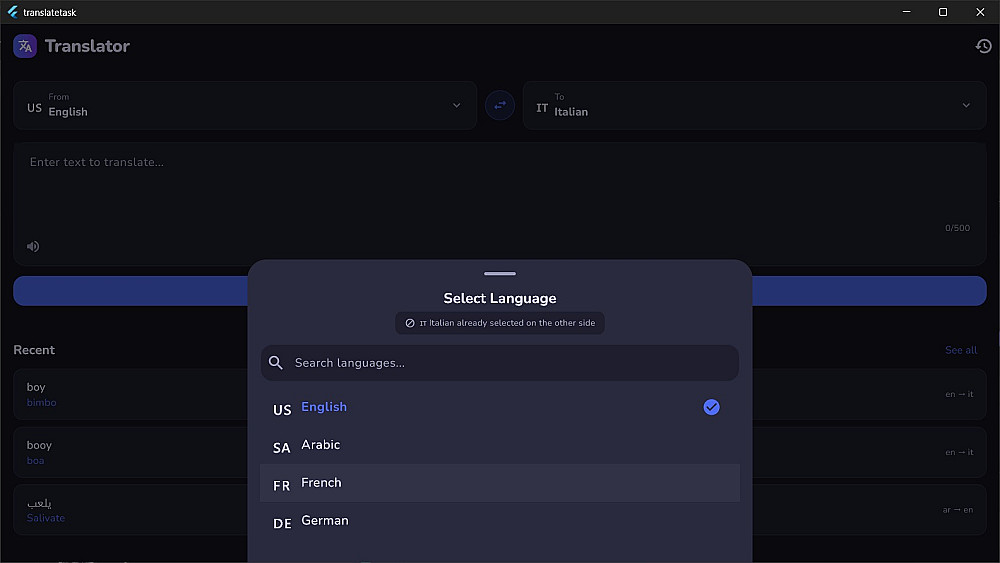
Task: Click the Italian already selected notice
Action: [499, 323]
